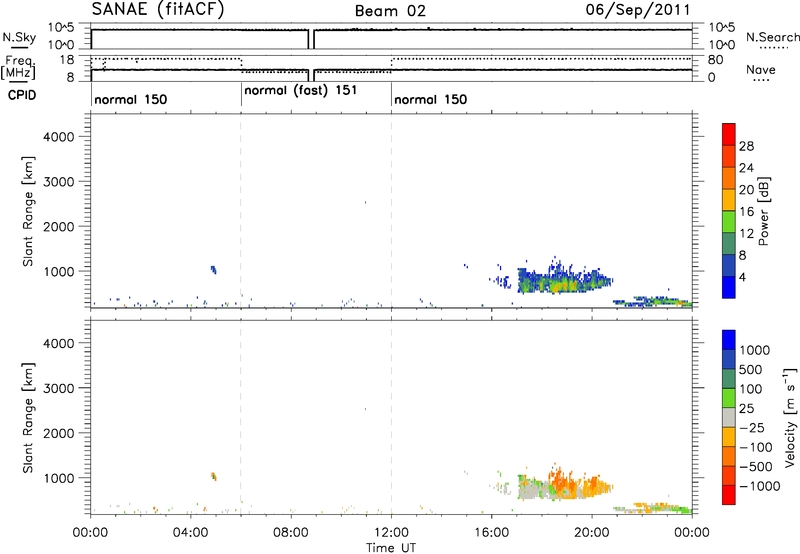This screenshot has height=554, width=800.
Task: Click the Power [dB] color bar label
Action: (763, 211)
